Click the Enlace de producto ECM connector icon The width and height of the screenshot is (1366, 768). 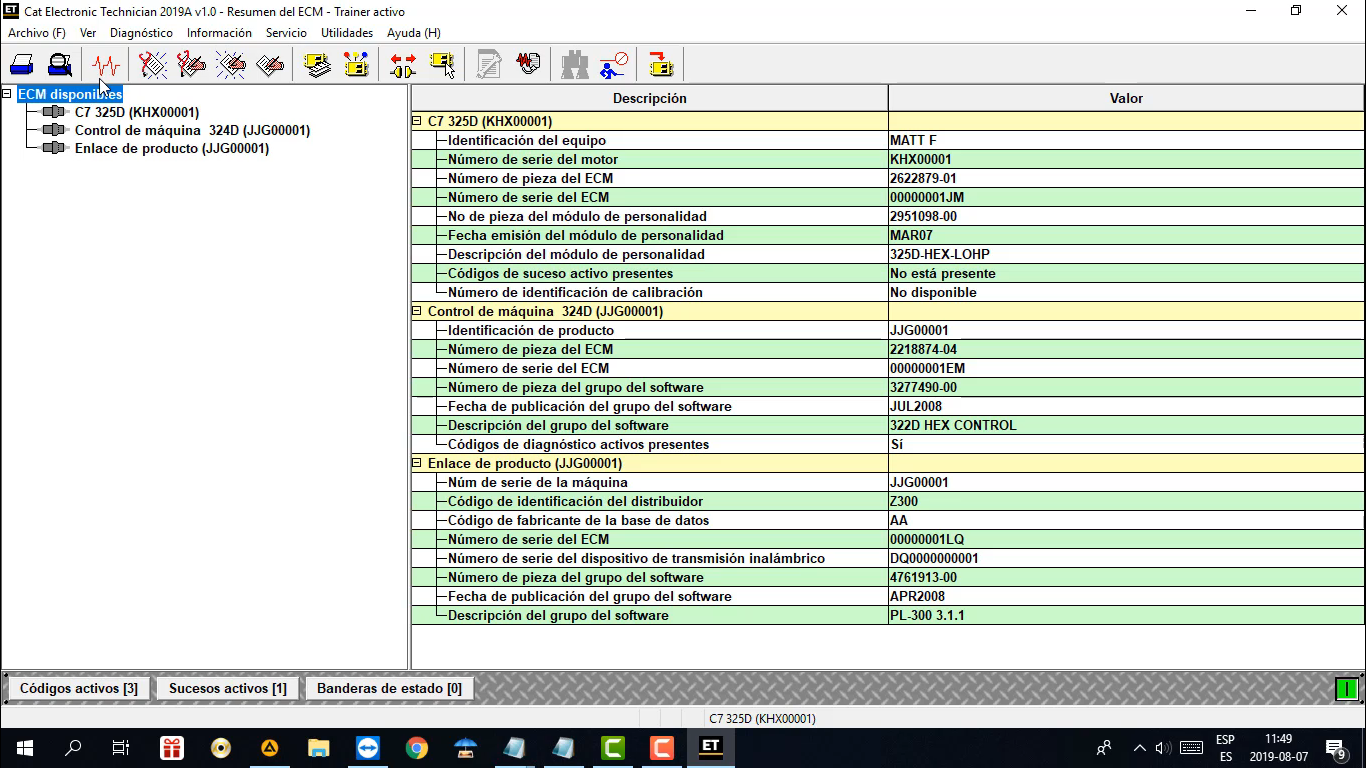[54, 149]
